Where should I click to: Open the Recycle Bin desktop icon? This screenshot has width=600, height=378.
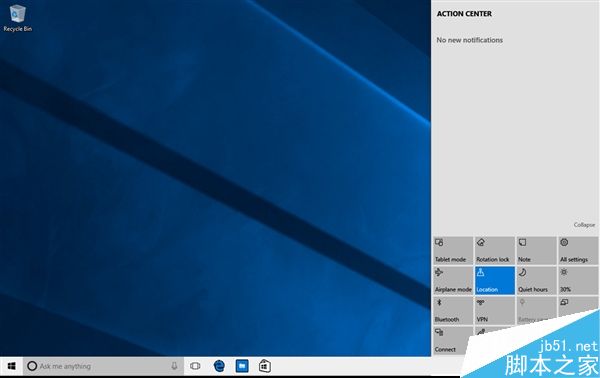click(x=17, y=18)
